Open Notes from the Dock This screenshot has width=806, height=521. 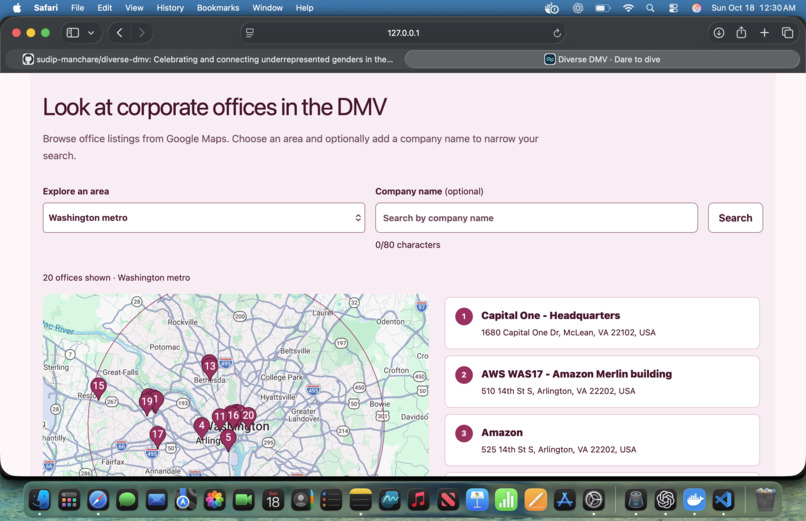360,499
